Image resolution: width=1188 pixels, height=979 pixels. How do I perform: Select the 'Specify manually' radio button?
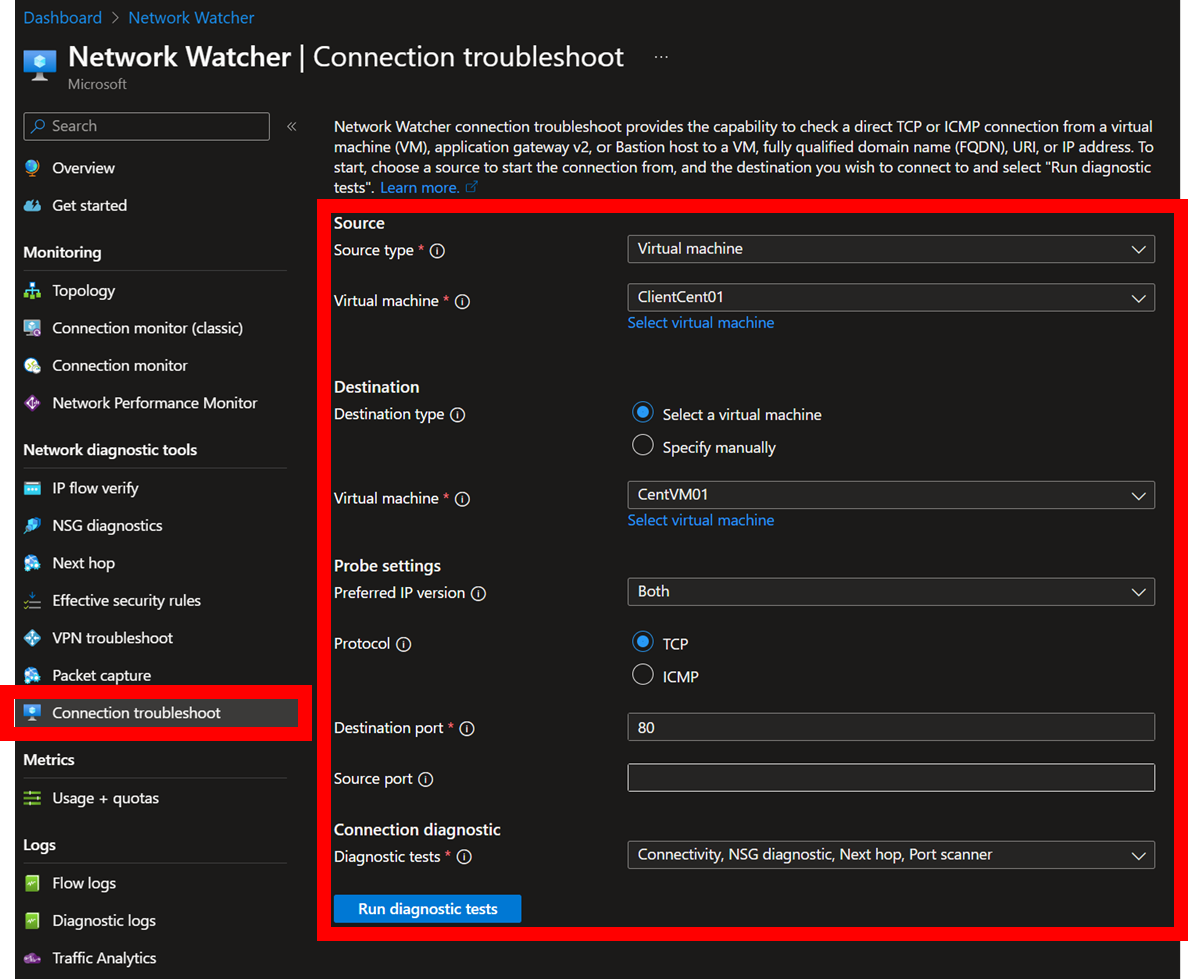[x=642, y=446]
